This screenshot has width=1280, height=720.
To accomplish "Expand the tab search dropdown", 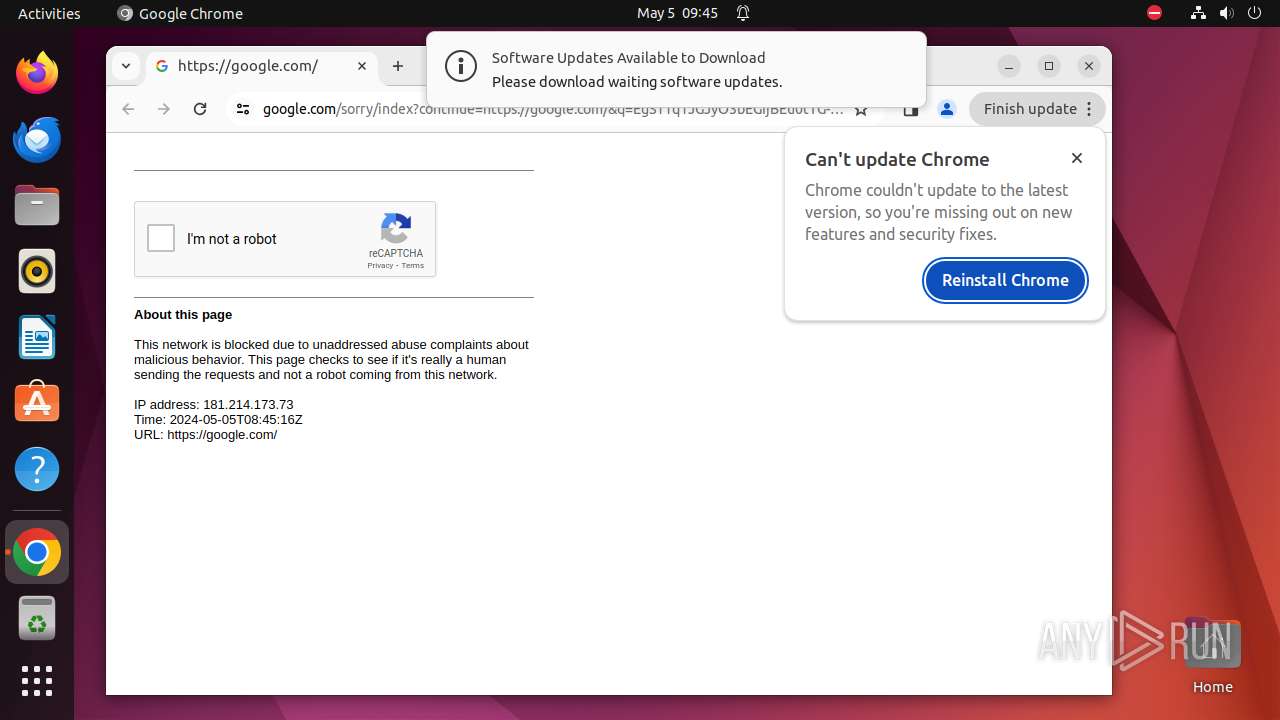I will point(125,66).
